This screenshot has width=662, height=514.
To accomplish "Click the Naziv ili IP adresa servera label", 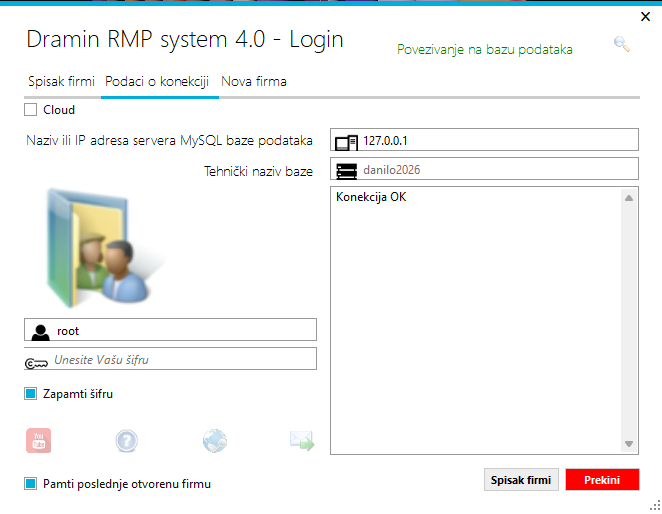I will (169, 140).
